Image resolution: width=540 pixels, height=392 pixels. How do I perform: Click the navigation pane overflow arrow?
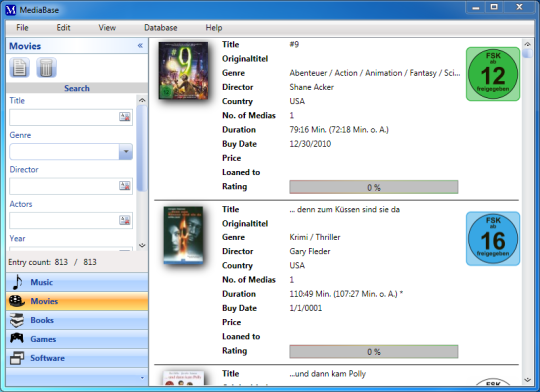coord(142,378)
